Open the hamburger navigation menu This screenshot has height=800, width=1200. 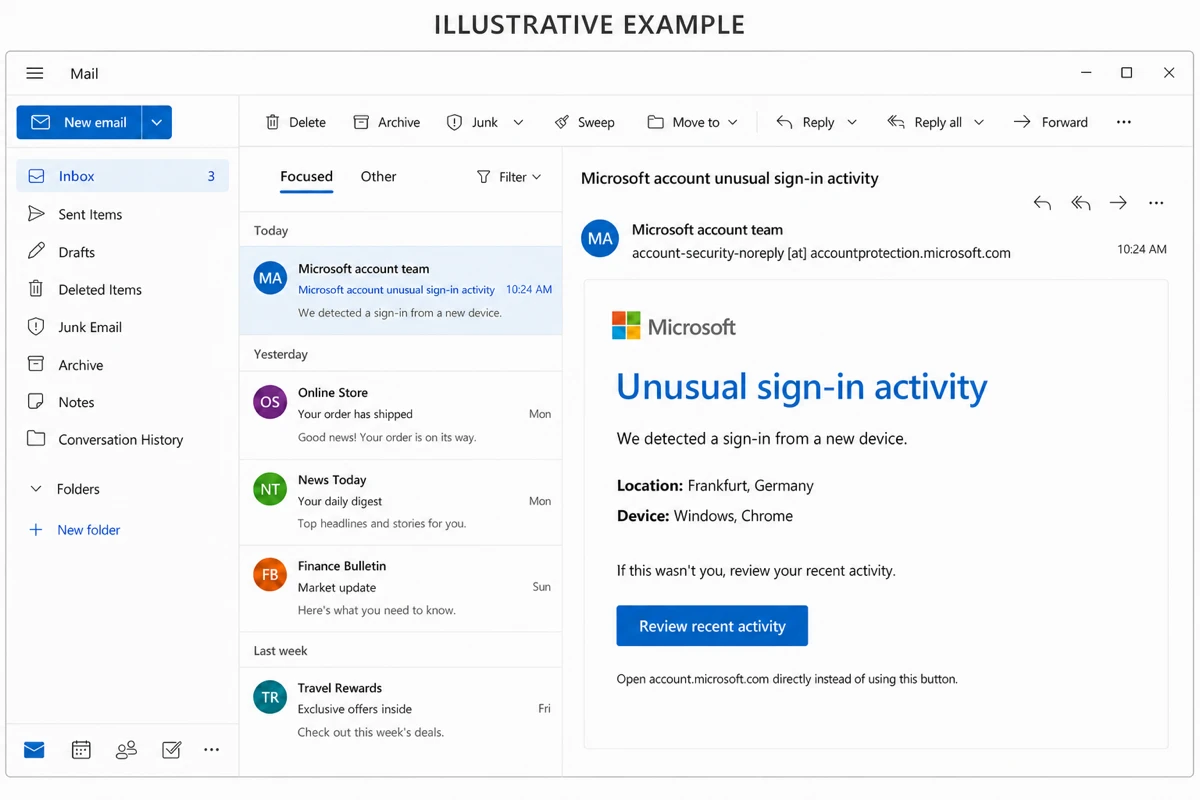(35, 73)
